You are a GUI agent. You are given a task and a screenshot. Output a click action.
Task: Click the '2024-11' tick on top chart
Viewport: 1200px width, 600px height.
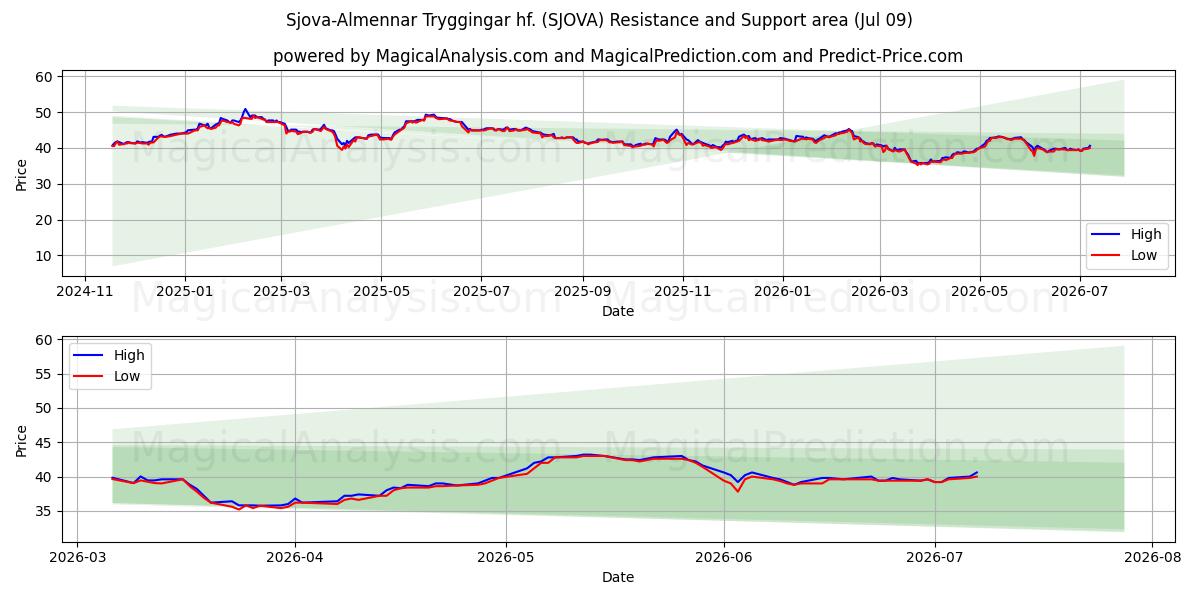pyautogui.click(x=84, y=291)
